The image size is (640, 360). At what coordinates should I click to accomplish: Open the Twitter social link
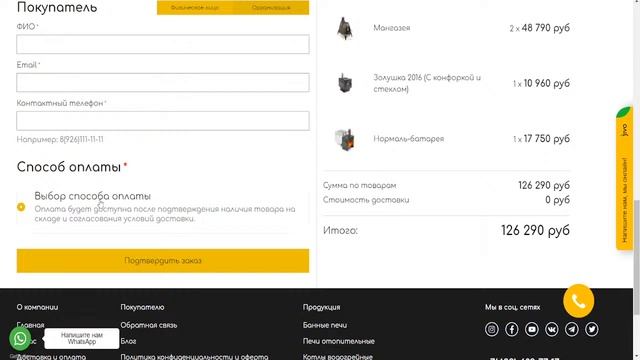(x=592, y=329)
